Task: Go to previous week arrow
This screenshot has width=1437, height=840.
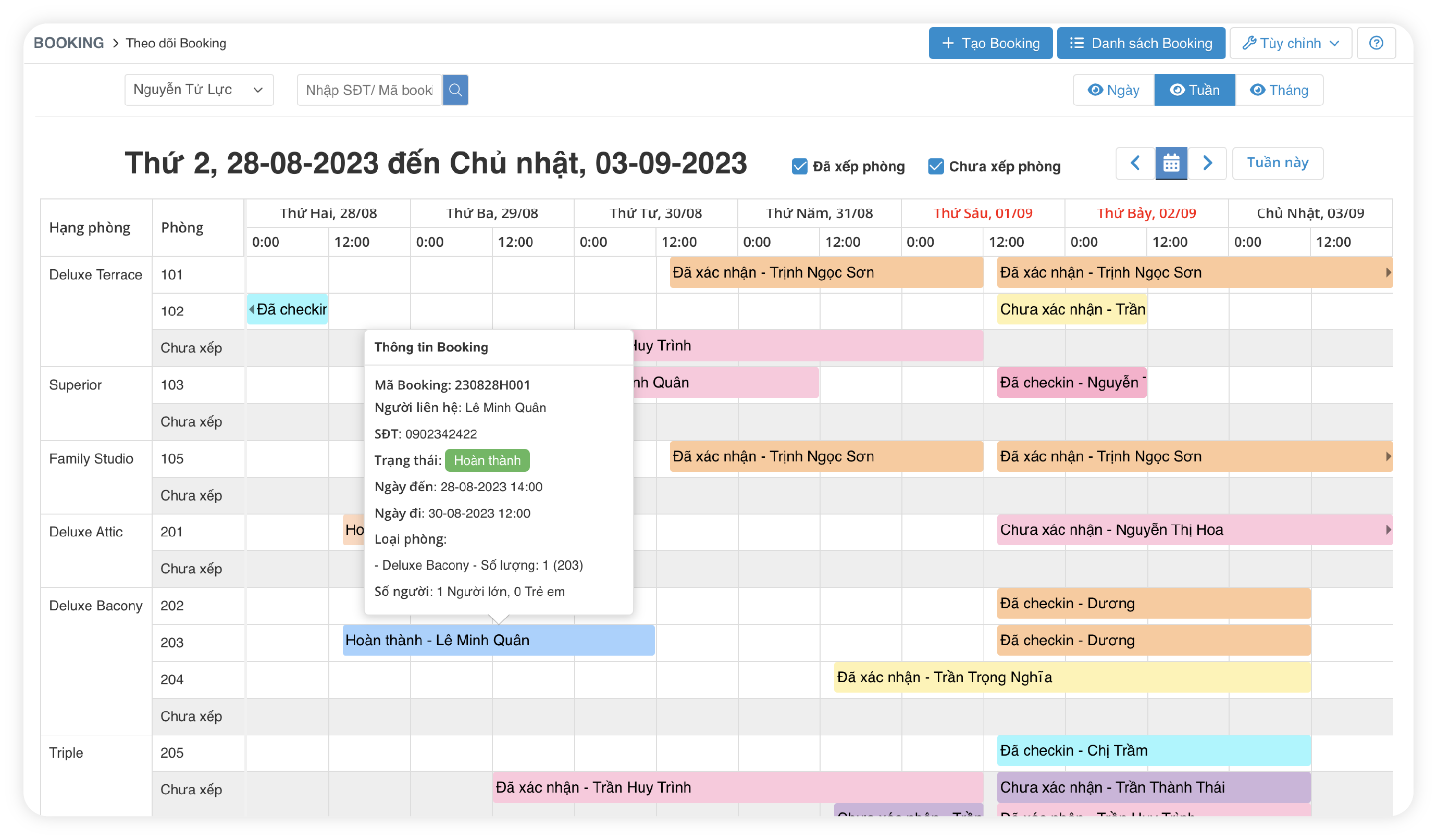Action: [x=1135, y=164]
